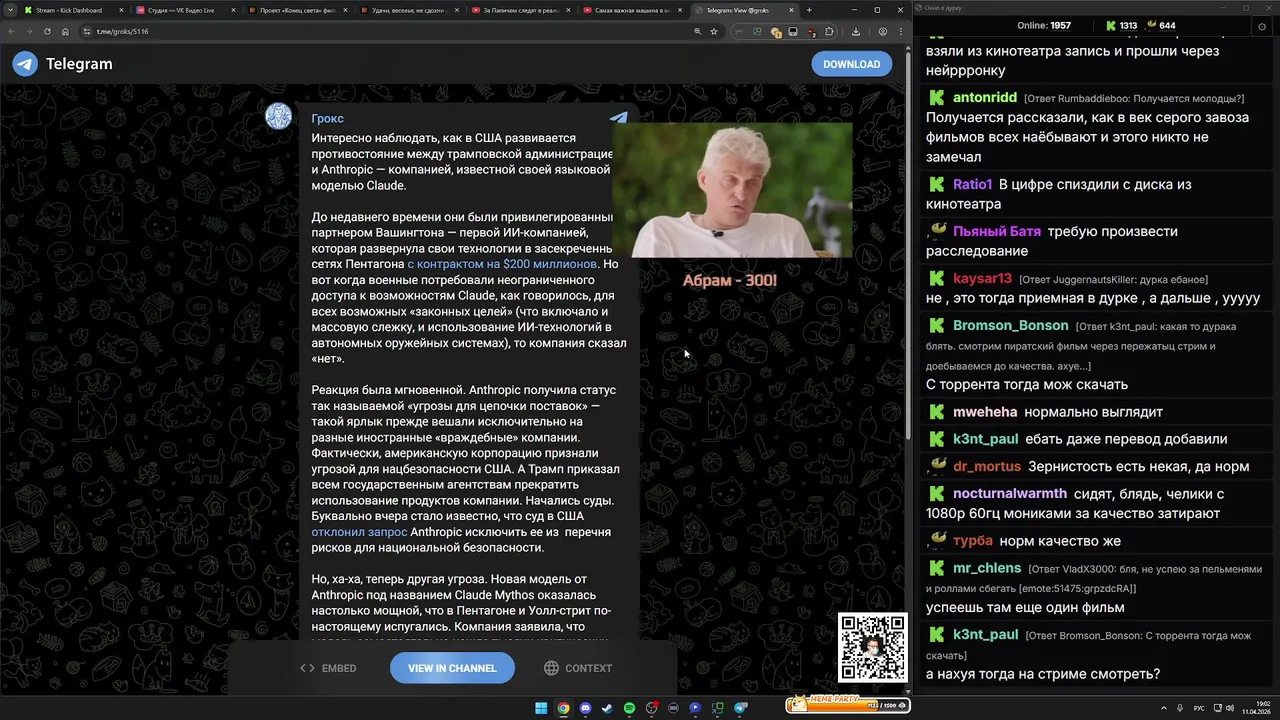The image size is (1280, 720).
Task: Click the browser home icon
Action: 65,31
